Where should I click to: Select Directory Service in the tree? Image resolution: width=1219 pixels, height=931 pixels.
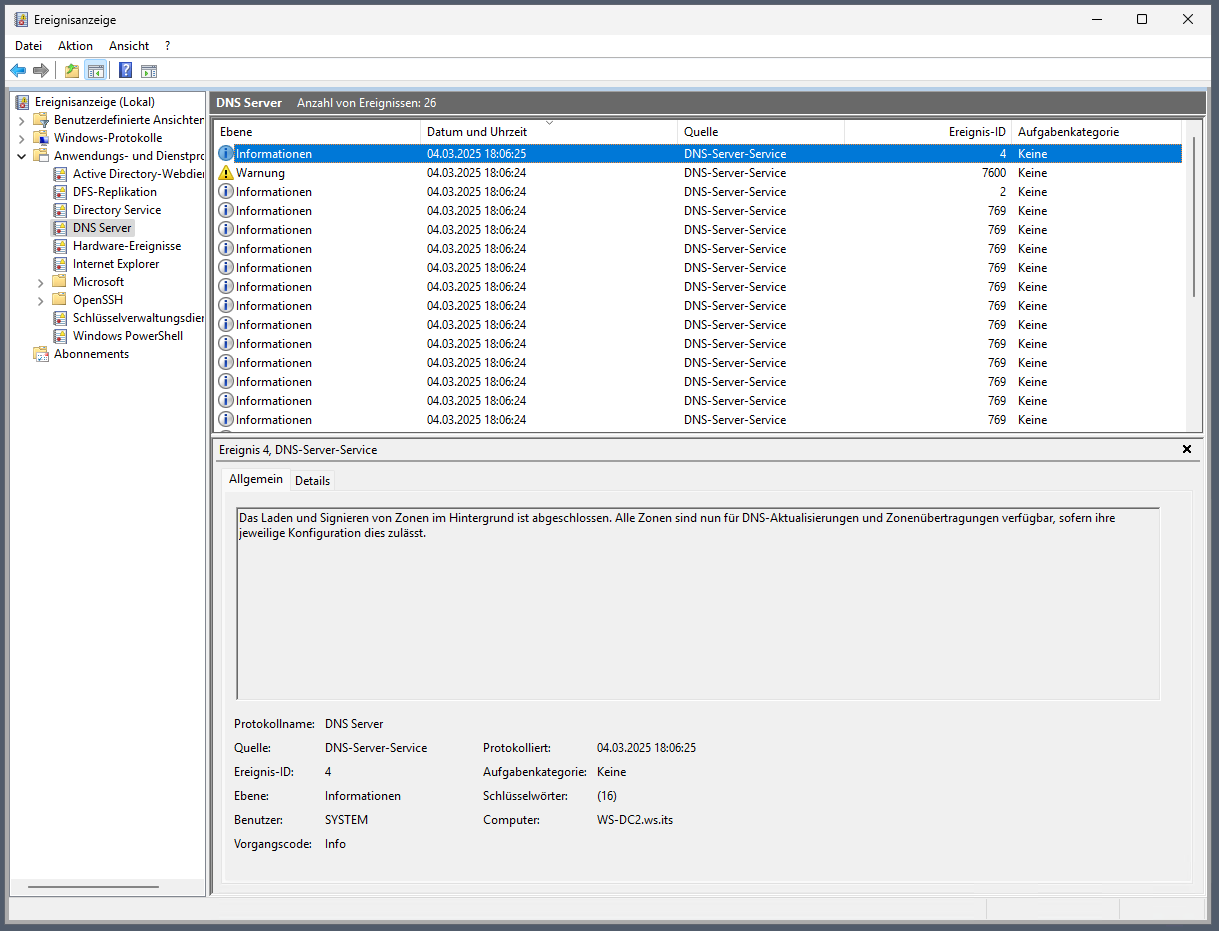tap(117, 210)
